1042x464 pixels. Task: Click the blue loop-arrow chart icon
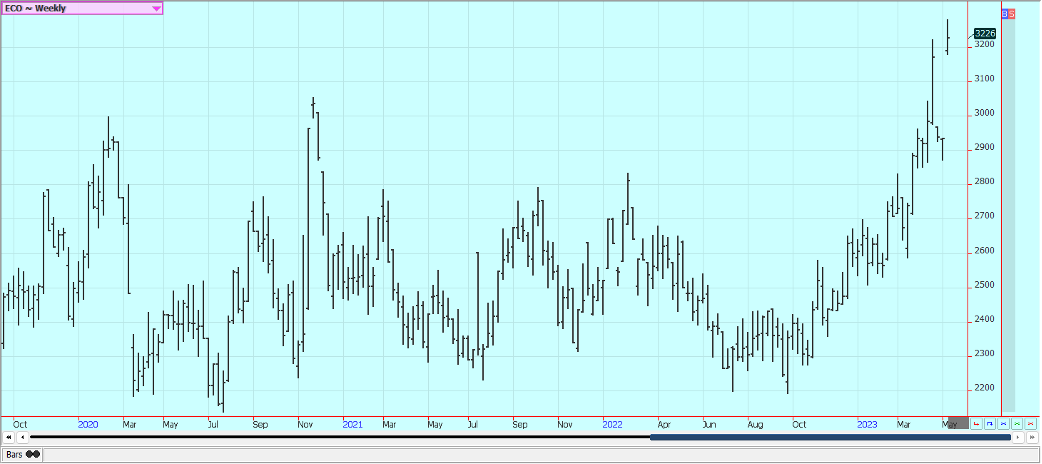pyautogui.click(x=990, y=423)
